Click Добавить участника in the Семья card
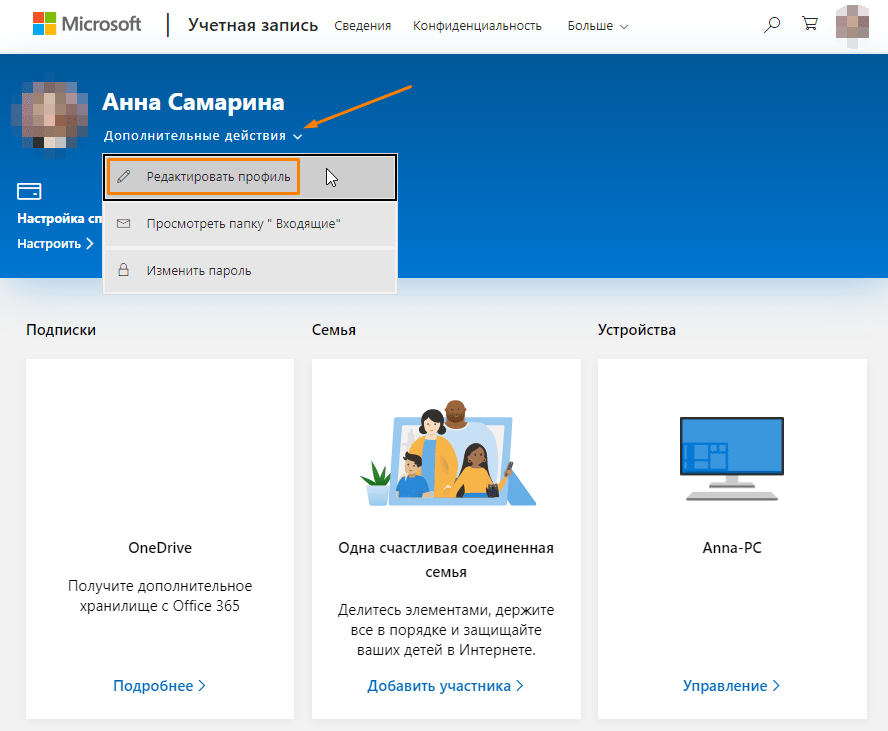Image resolution: width=888 pixels, height=731 pixels. (x=445, y=685)
